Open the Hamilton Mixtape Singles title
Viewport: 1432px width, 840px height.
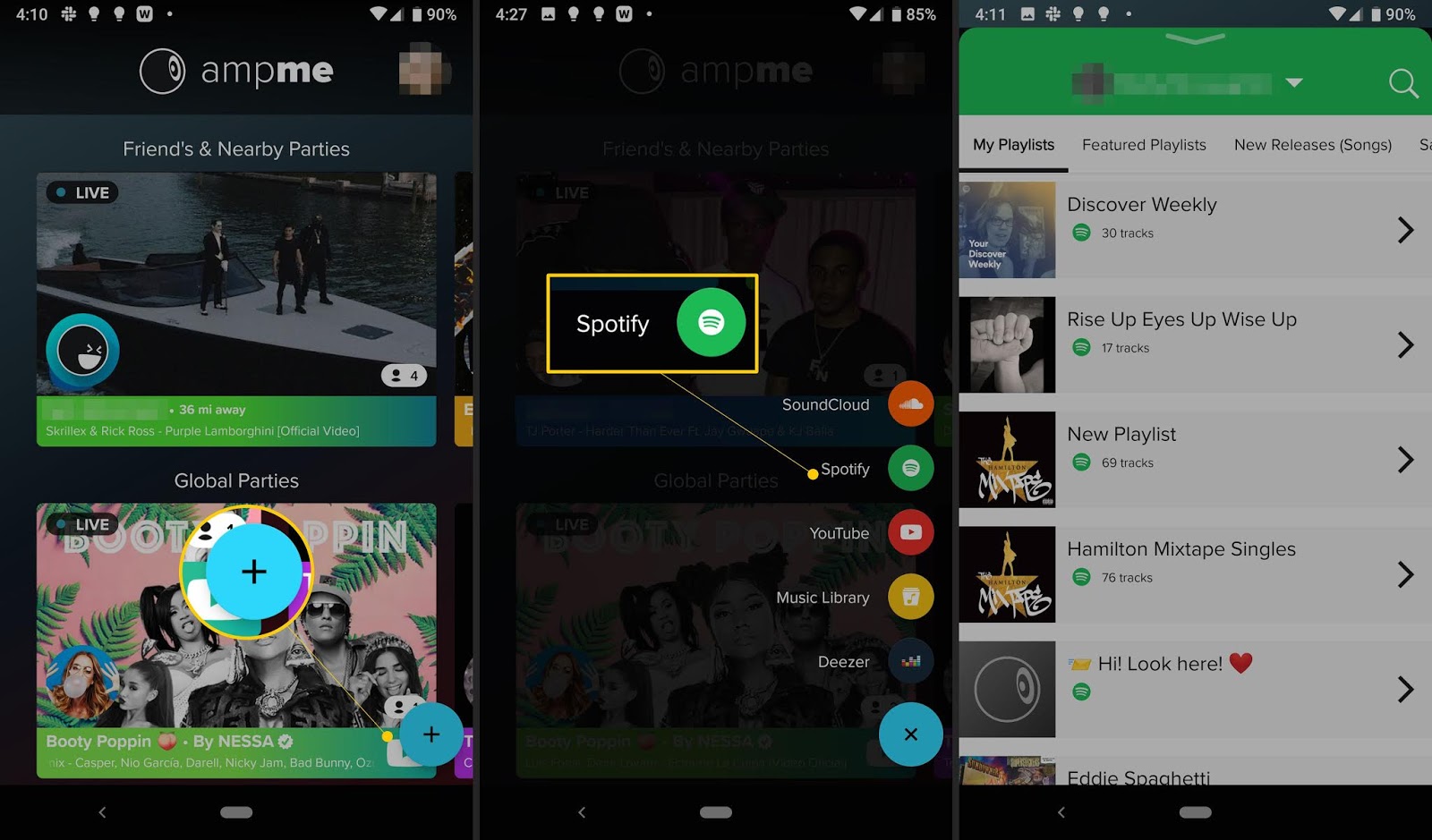pos(1181,548)
